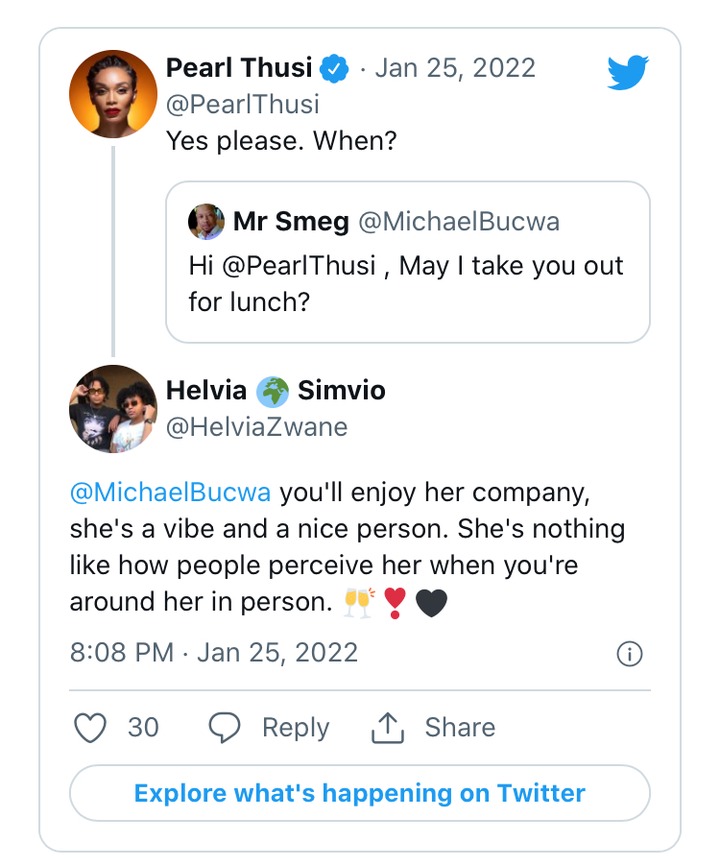720x866 pixels.
Task: Open Mr Smeg's small avatar
Action: [x=206, y=221]
